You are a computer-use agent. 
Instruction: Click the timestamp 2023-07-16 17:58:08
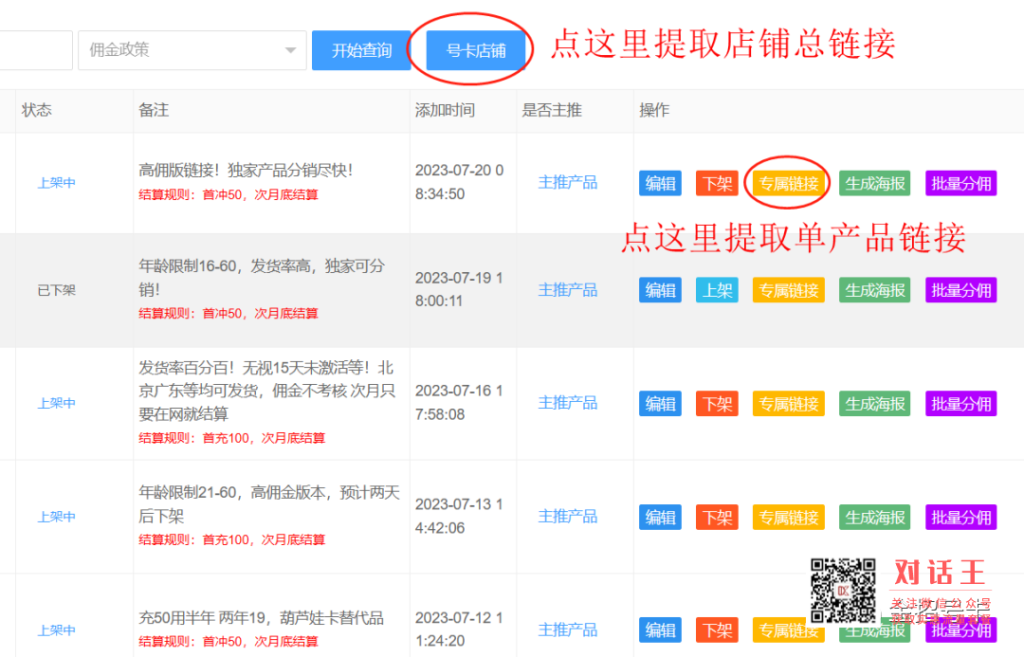click(459, 402)
